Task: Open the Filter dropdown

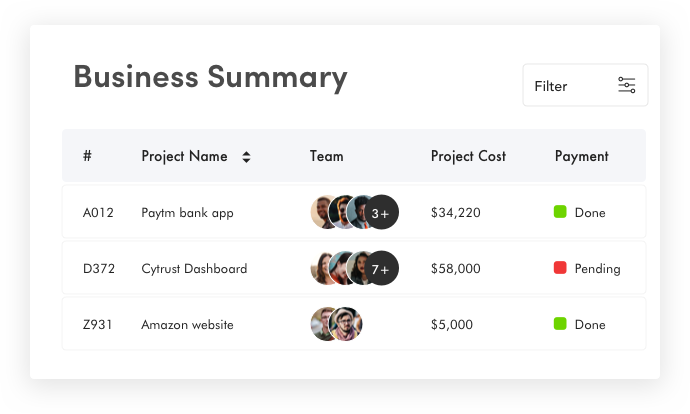Action: (585, 86)
